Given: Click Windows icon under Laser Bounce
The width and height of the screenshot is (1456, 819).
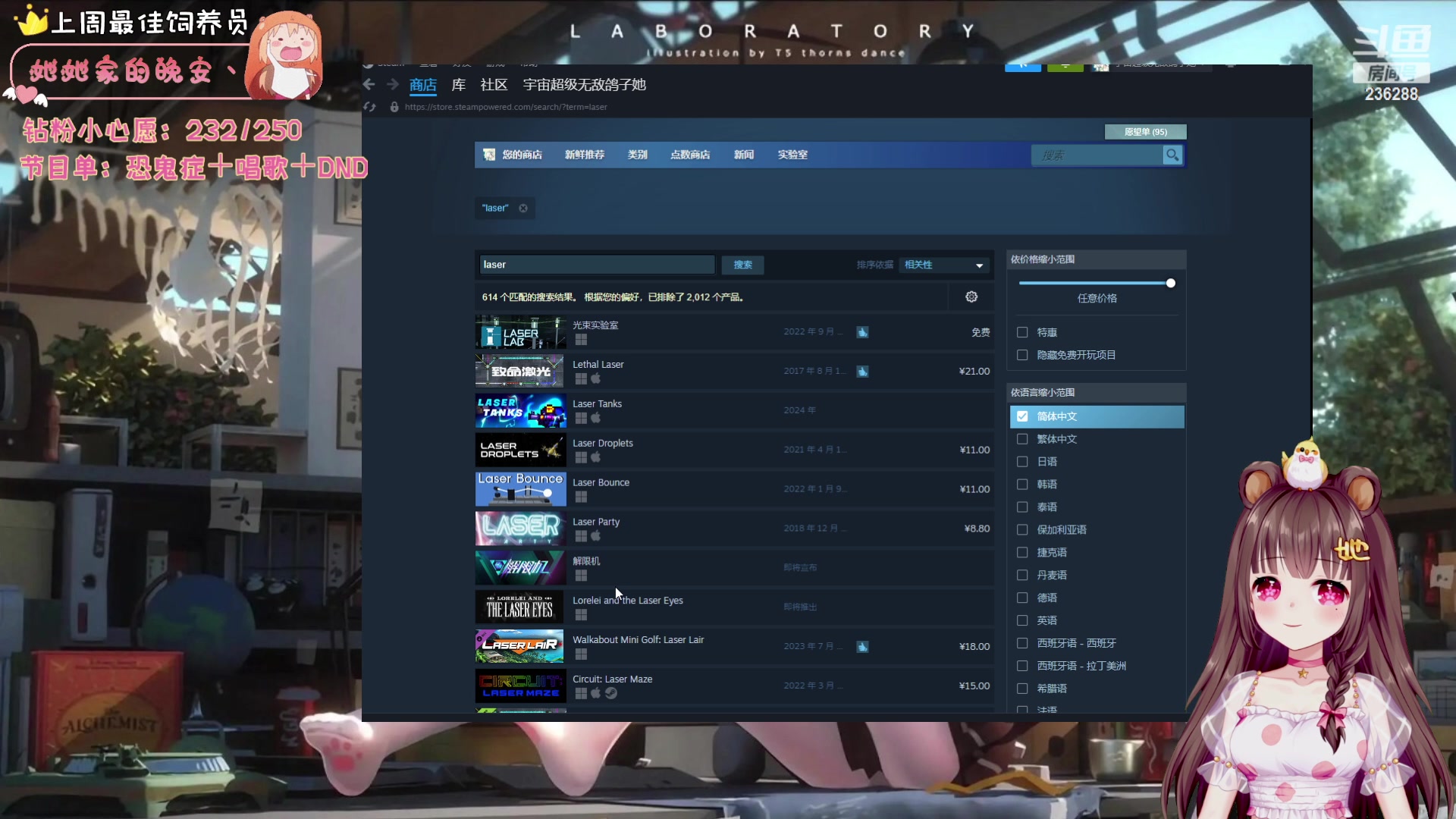Looking at the screenshot, I should (581, 497).
